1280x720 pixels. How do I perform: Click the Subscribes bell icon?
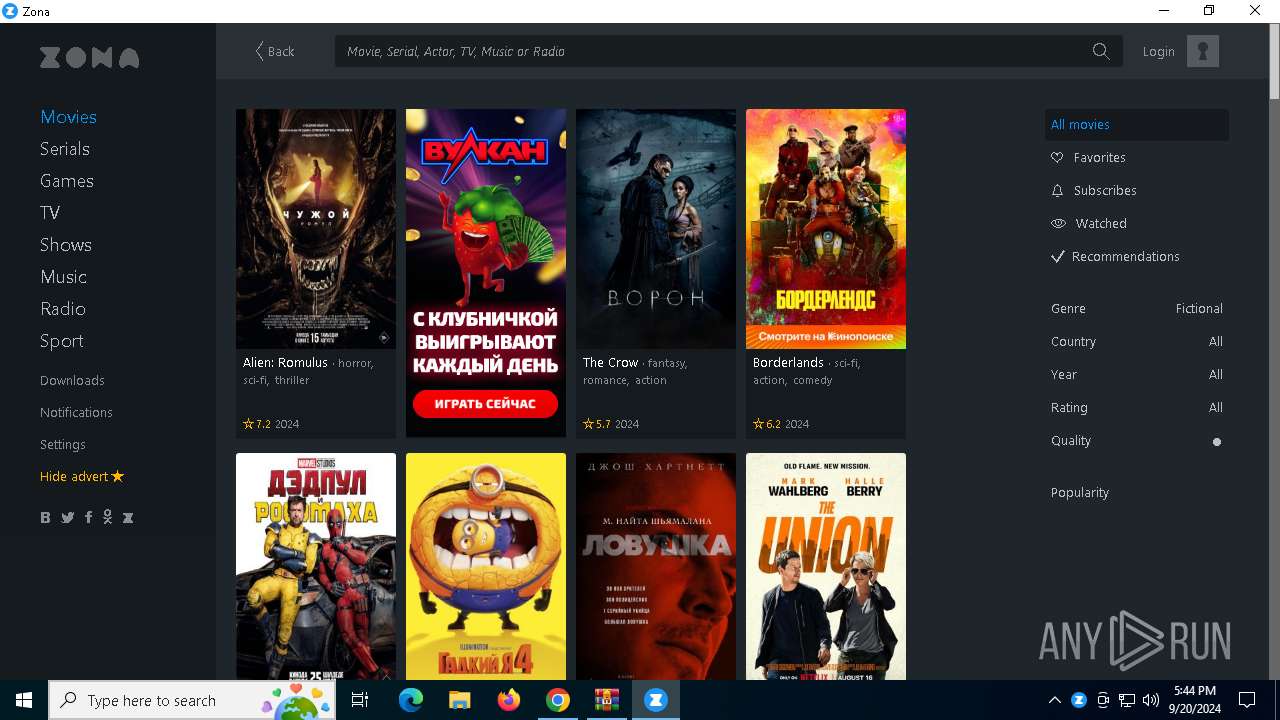[1057, 191]
